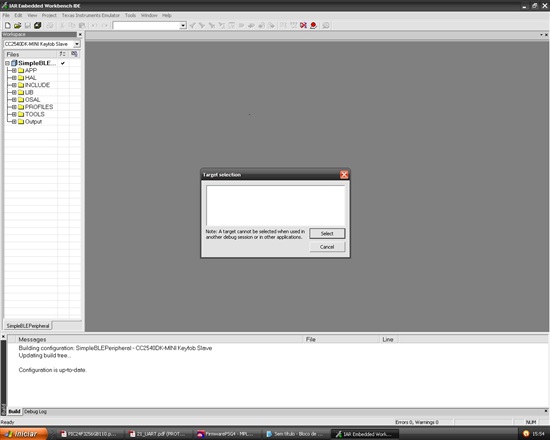Viewport: 550px width, 440px height.
Task: Collapse the SimpleBLE project node
Action: tap(7, 63)
